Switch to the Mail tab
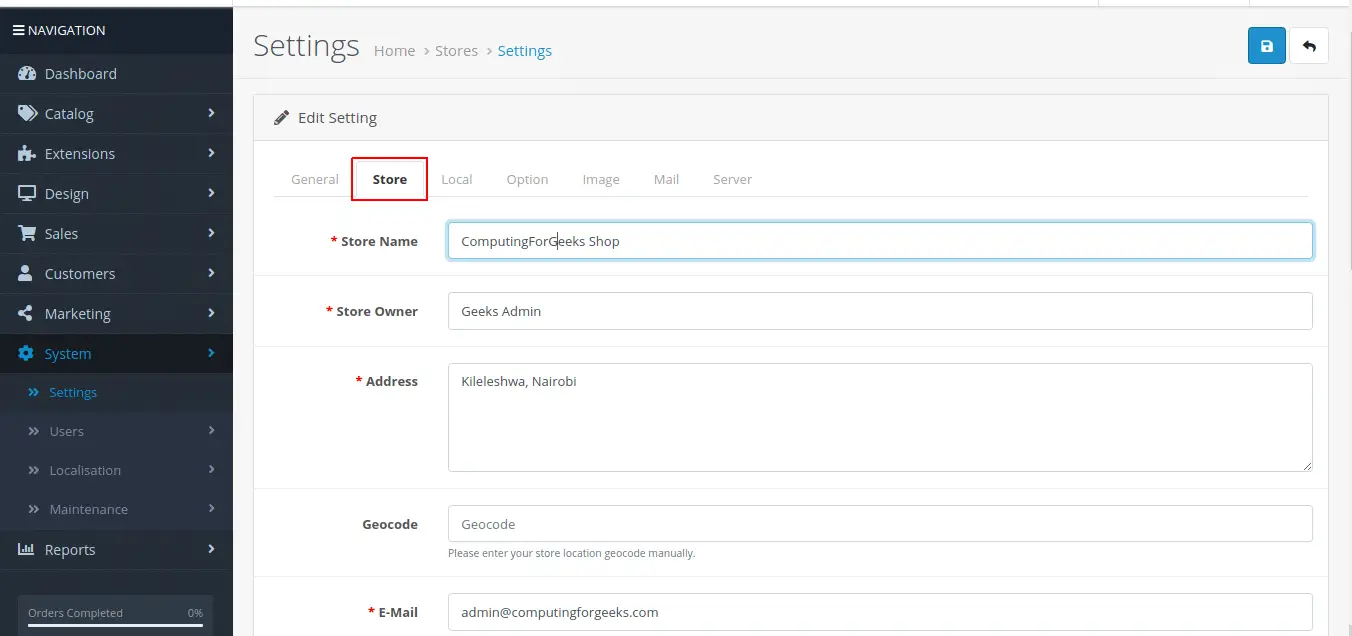Screen dimensions: 1352x636 point(666,179)
